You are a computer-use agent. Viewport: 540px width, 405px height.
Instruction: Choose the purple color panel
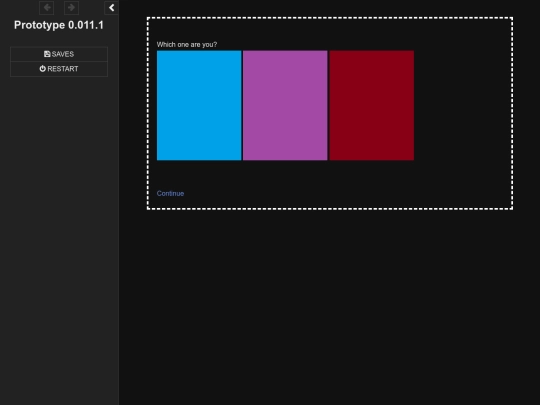point(285,105)
